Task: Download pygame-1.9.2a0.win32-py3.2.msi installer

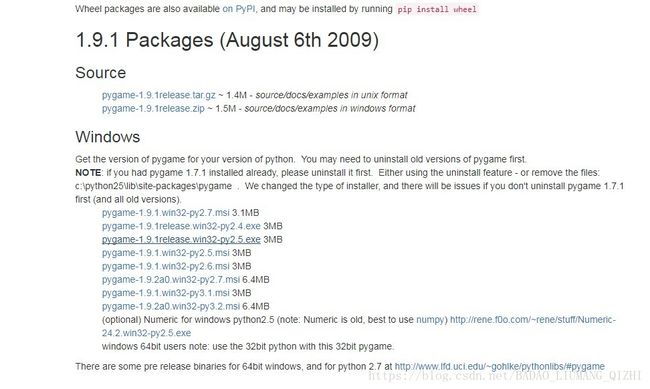Action: coord(171,306)
